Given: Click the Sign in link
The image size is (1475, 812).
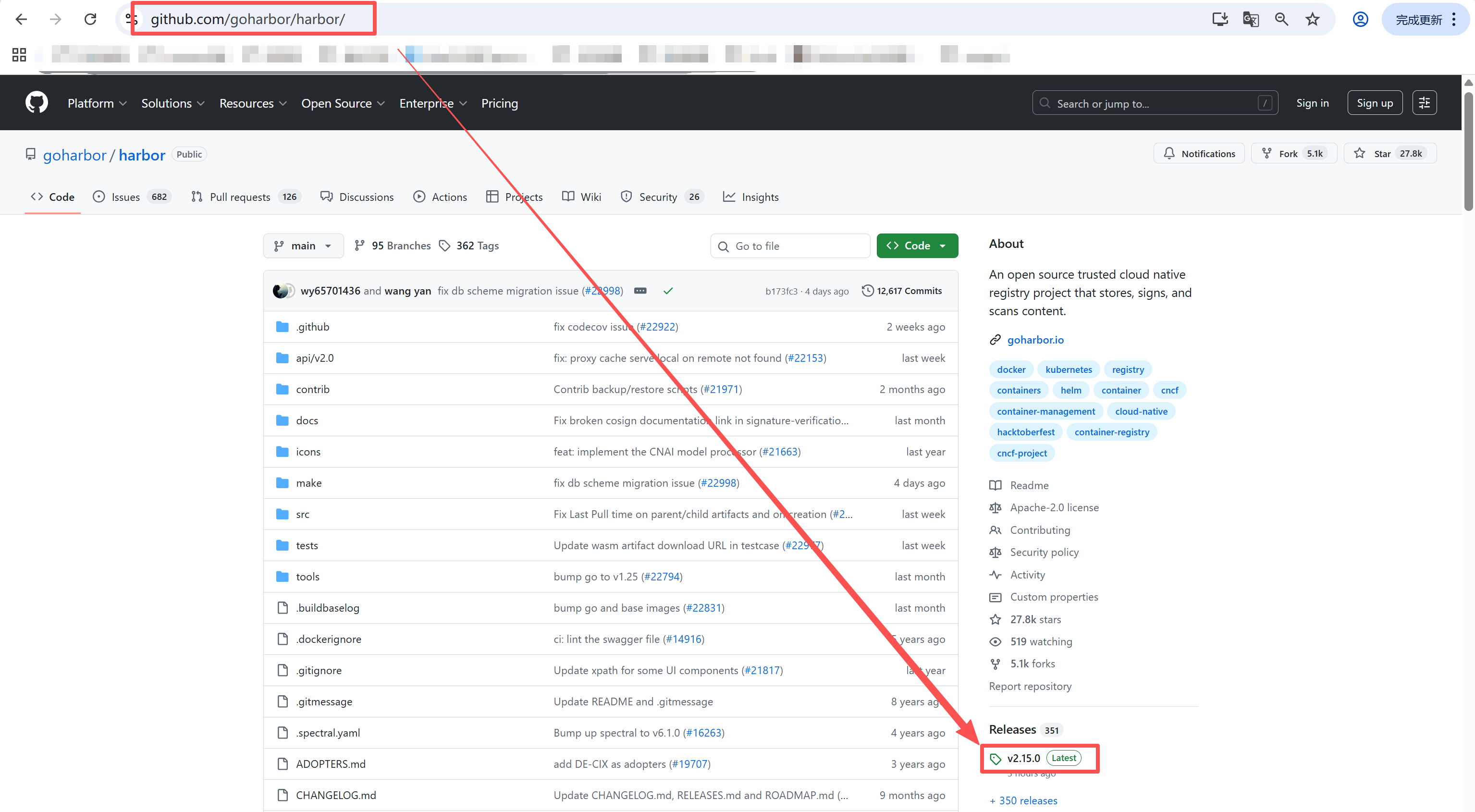Looking at the screenshot, I should 1313,103.
